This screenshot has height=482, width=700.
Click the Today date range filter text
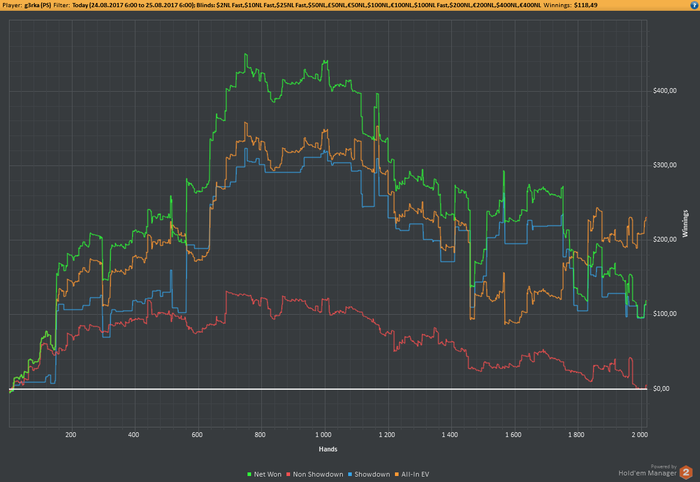[x=133, y=5]
